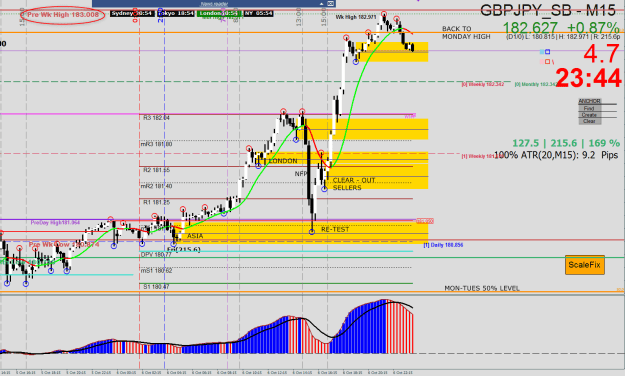Click the MON-TUES 50% LEVEL label
Viewport: 625px width, 376px height.
[482, 288]
